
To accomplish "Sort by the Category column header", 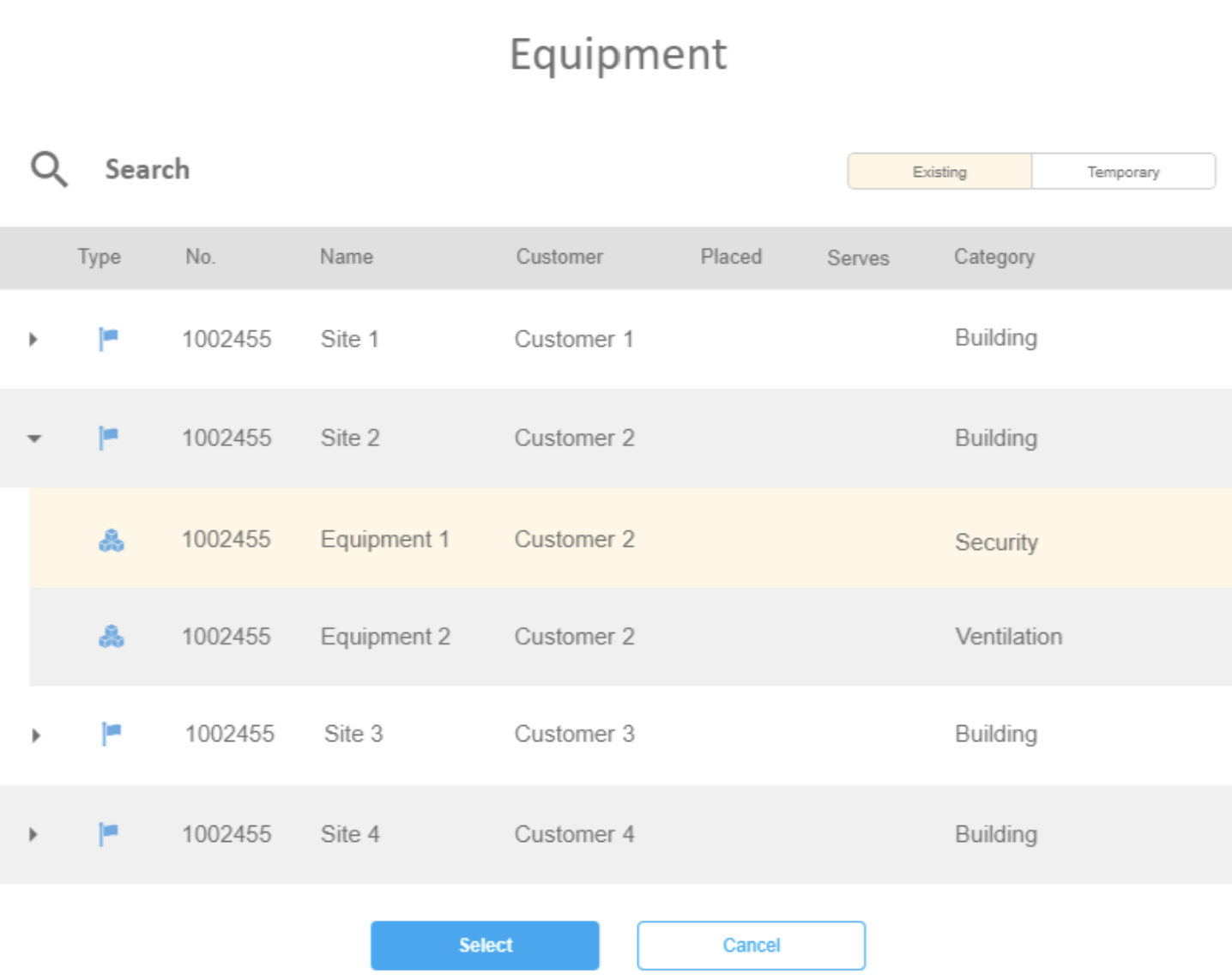I will pyautogui.click(x=994, y=257).
